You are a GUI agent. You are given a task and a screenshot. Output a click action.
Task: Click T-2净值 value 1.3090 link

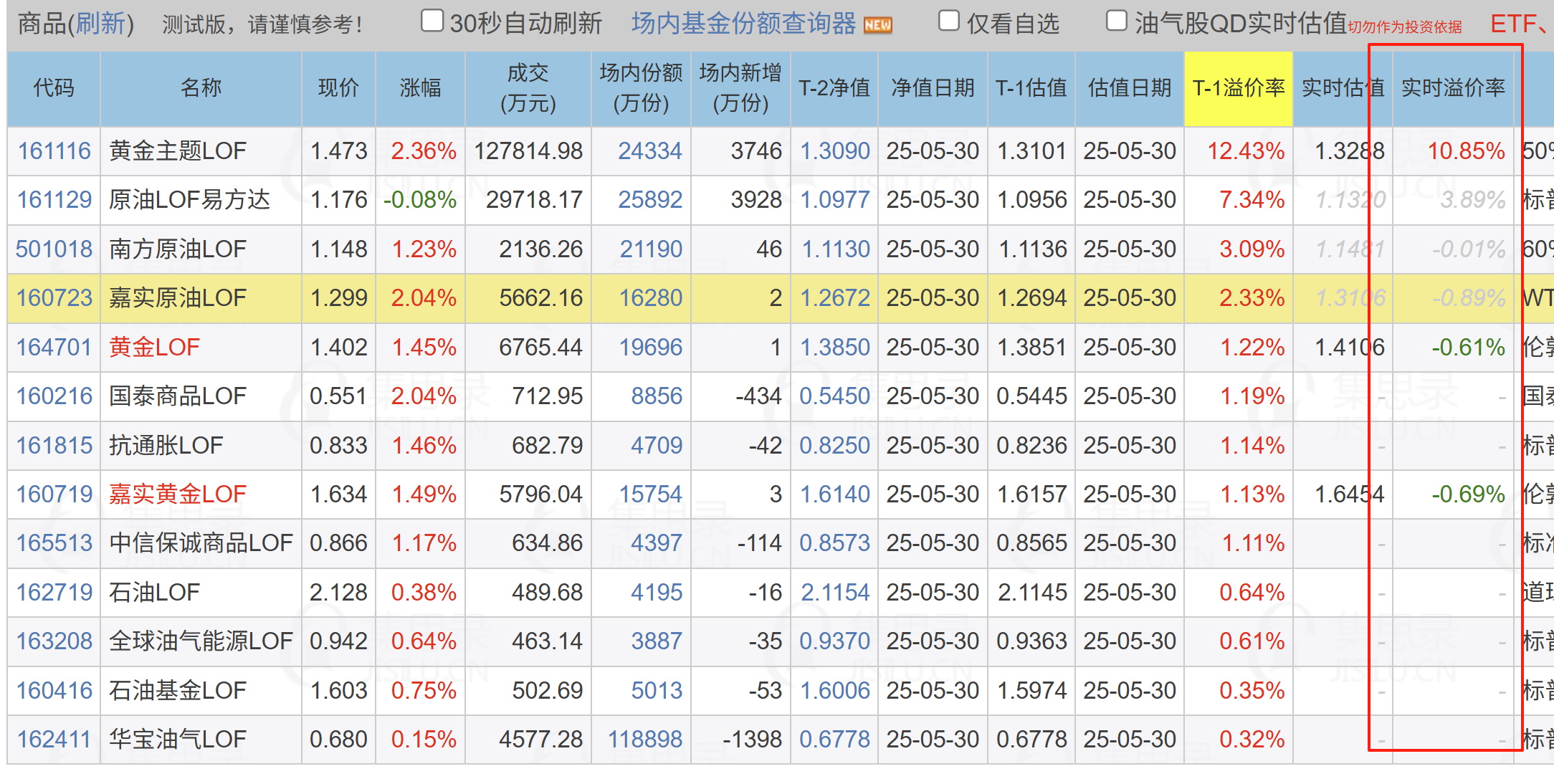pyautogui.click(x=834, y=150)
